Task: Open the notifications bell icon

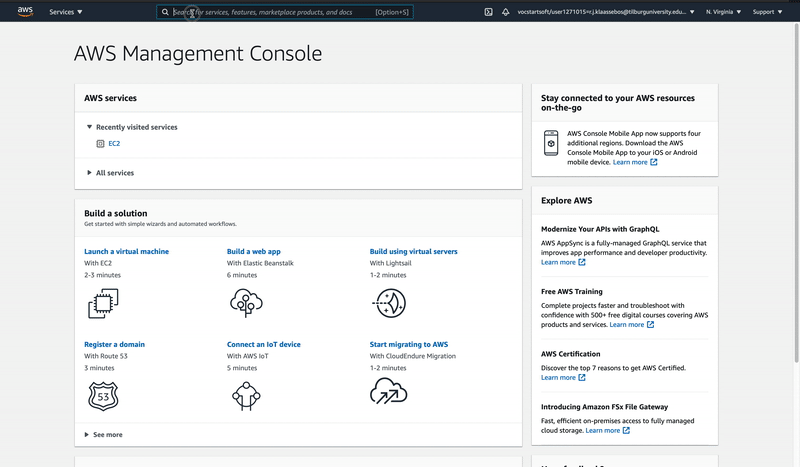Action: tap(506, 12)
